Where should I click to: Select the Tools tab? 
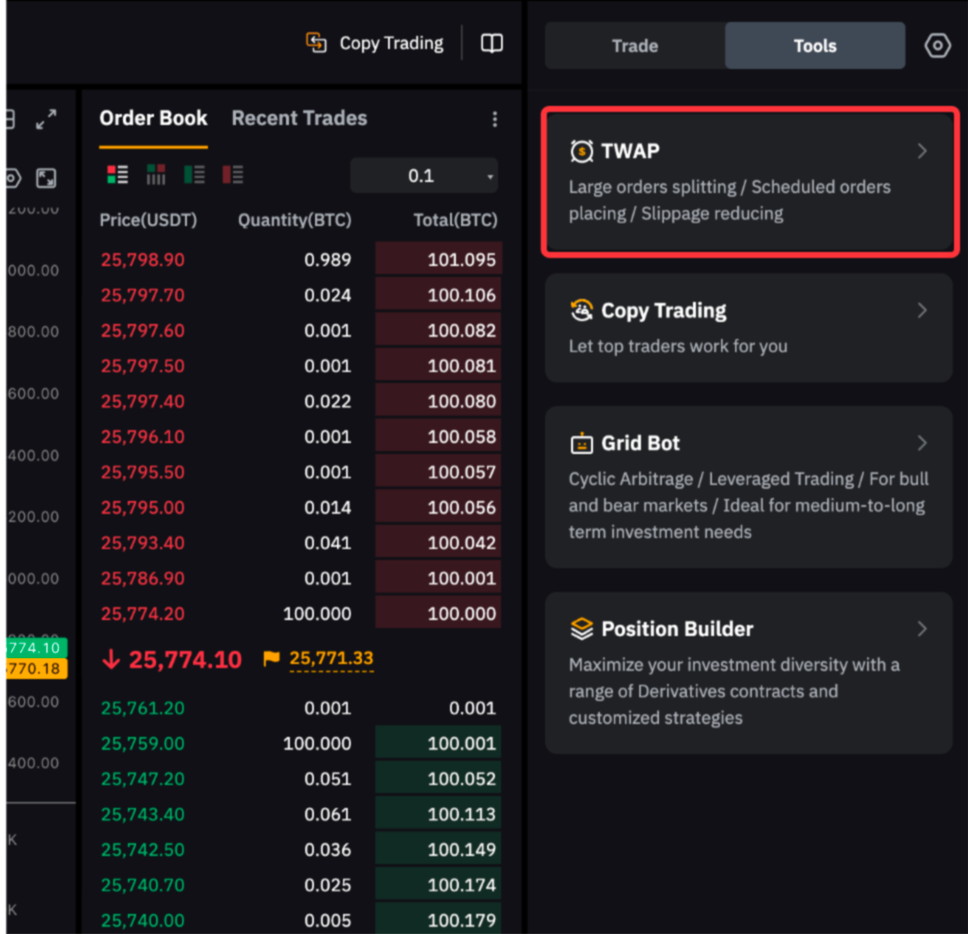814,46
